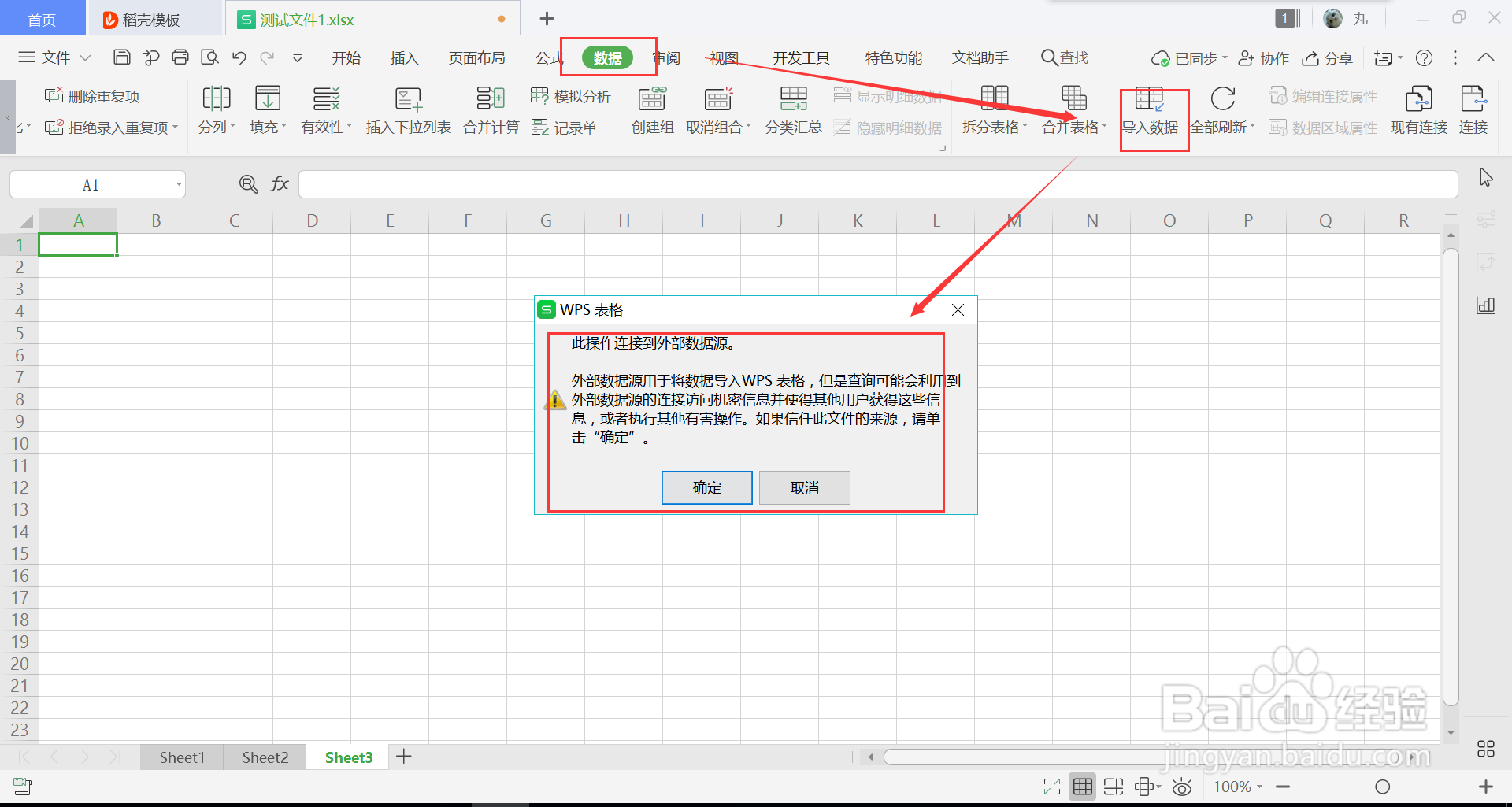
Task: Expand 拒绝录入重复项 dropdown
Action: pyautogui.click(x=175, y=127)
